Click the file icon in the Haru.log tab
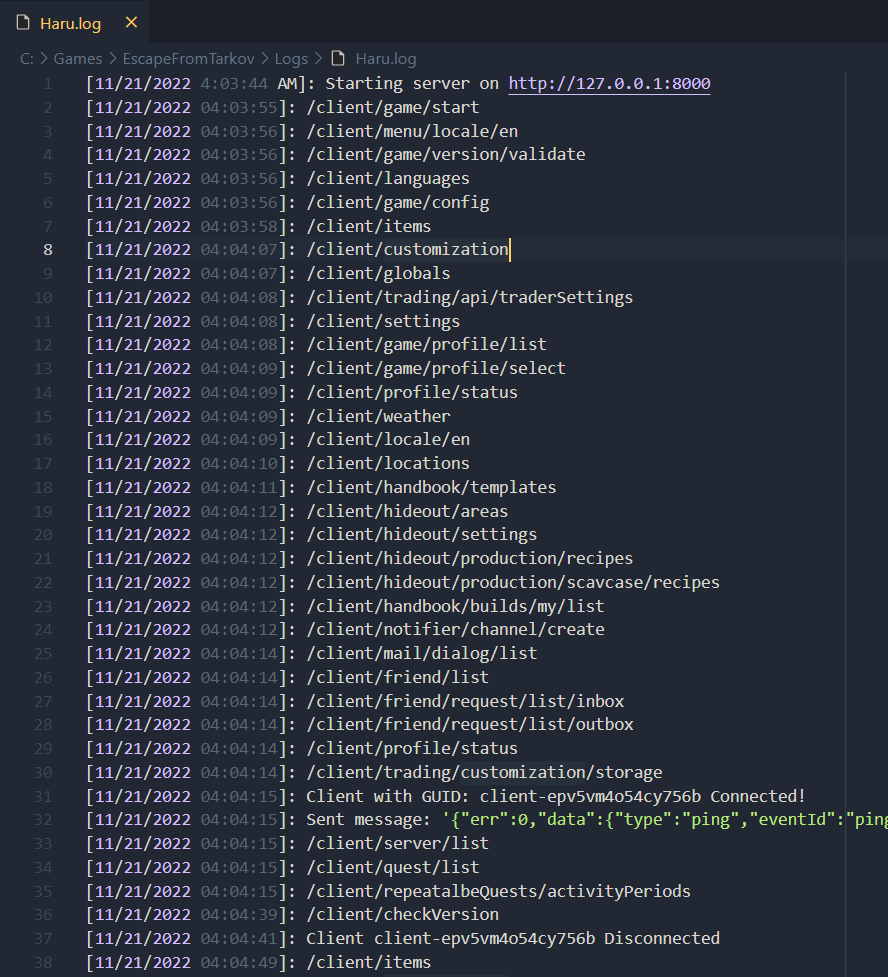Screen dimensions: 888x977 (23, 22)
